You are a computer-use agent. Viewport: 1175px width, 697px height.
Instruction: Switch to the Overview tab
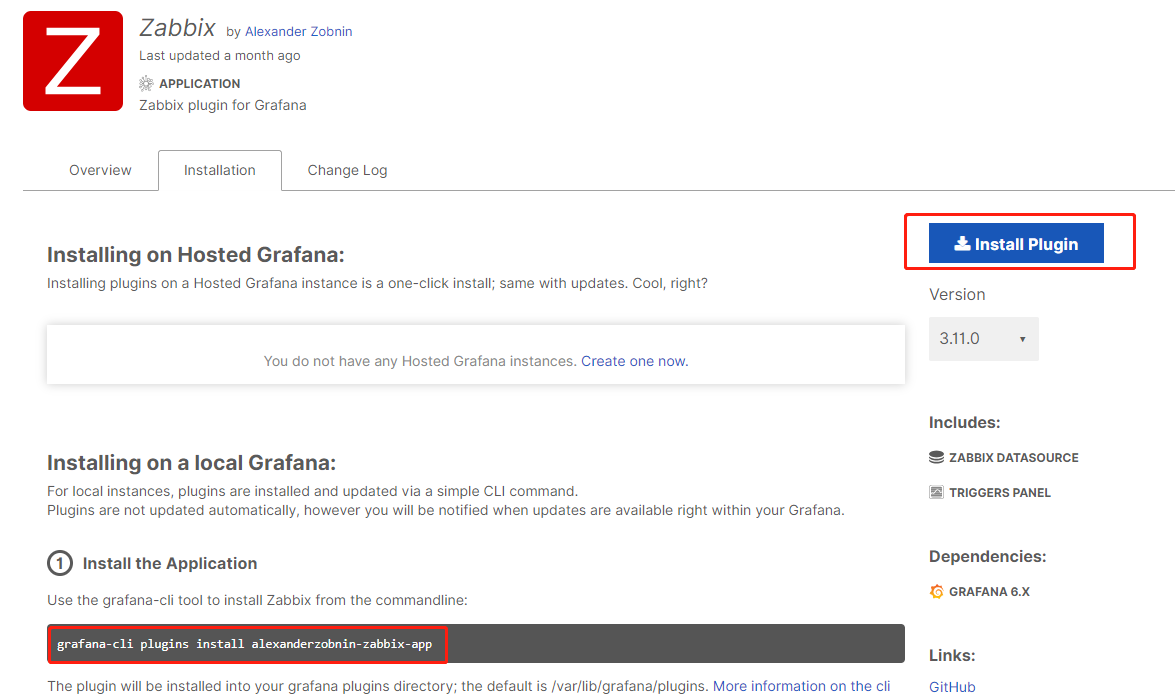coord(100,170)
